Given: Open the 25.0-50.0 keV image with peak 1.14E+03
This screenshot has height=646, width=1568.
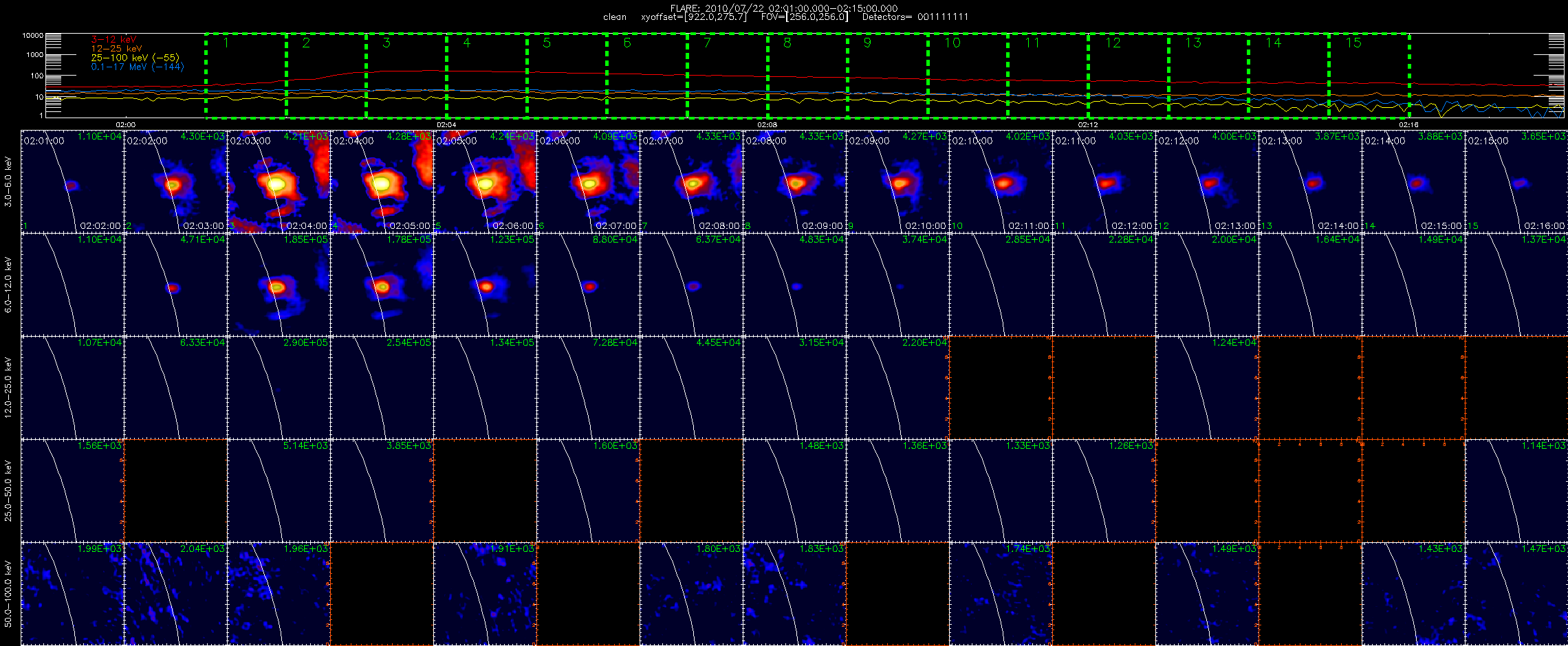Looking at the screenshot, I should 1516,491.
